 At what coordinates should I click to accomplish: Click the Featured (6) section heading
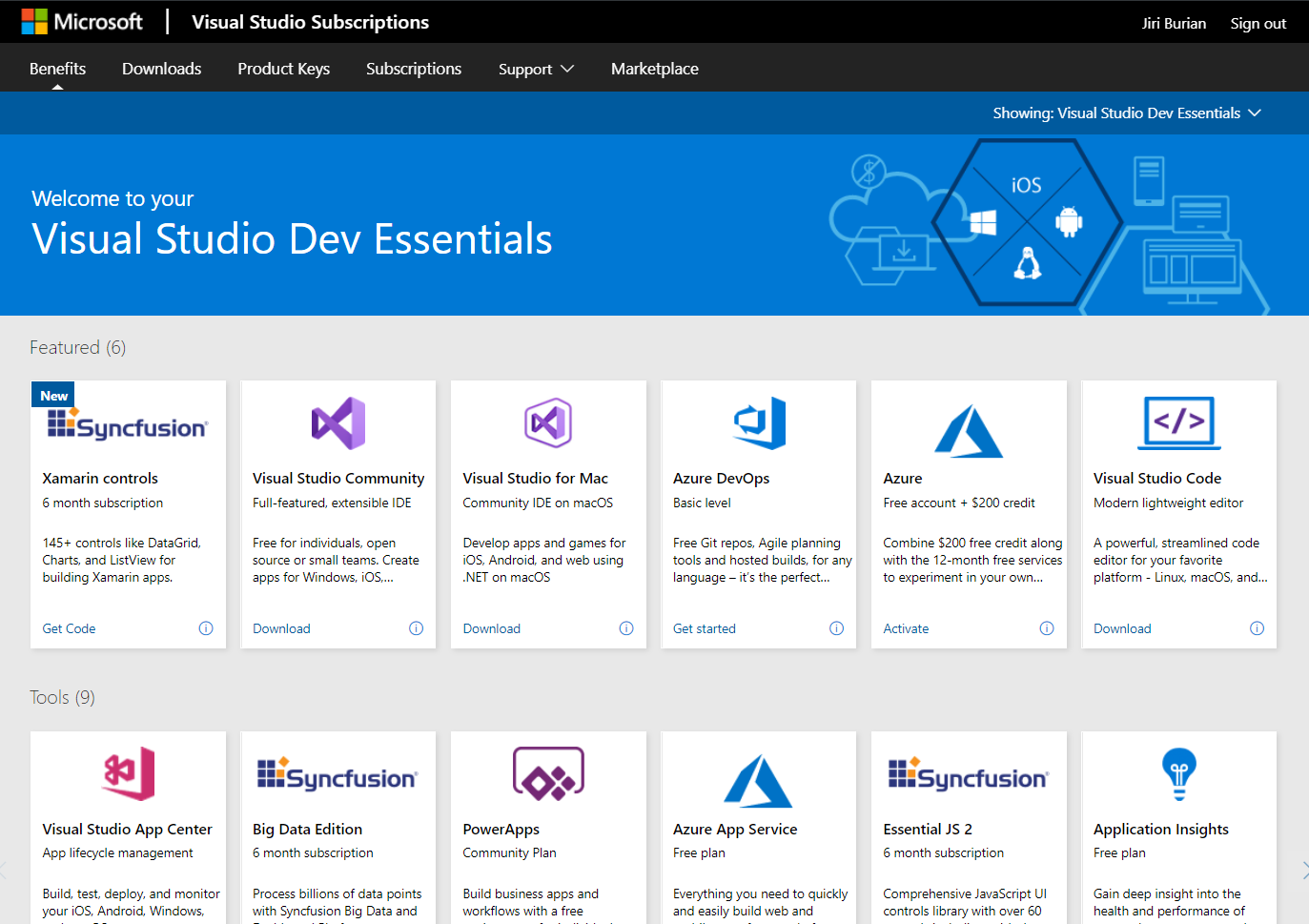click(x=77, y=347)
